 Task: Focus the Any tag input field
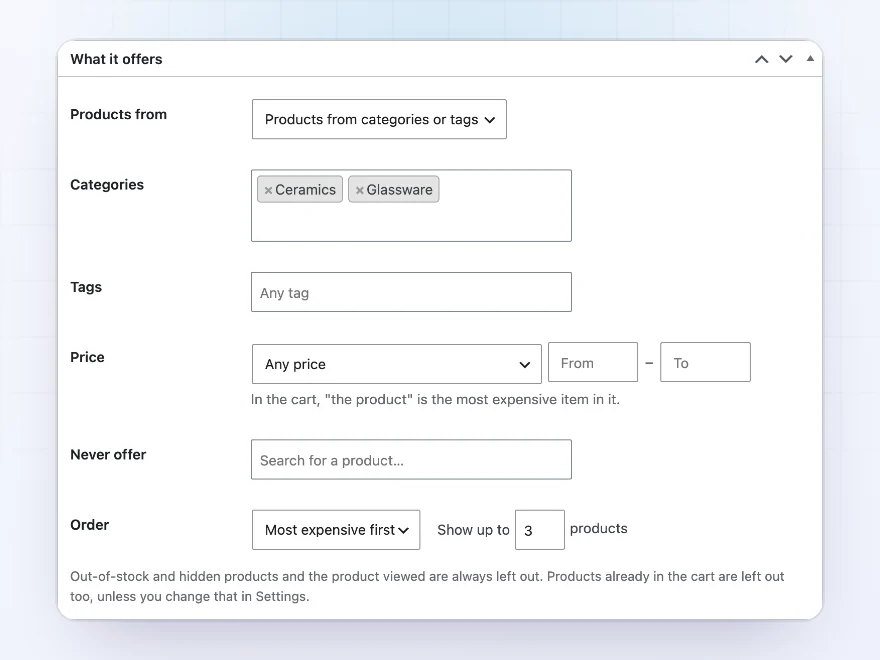coord(411,292)
